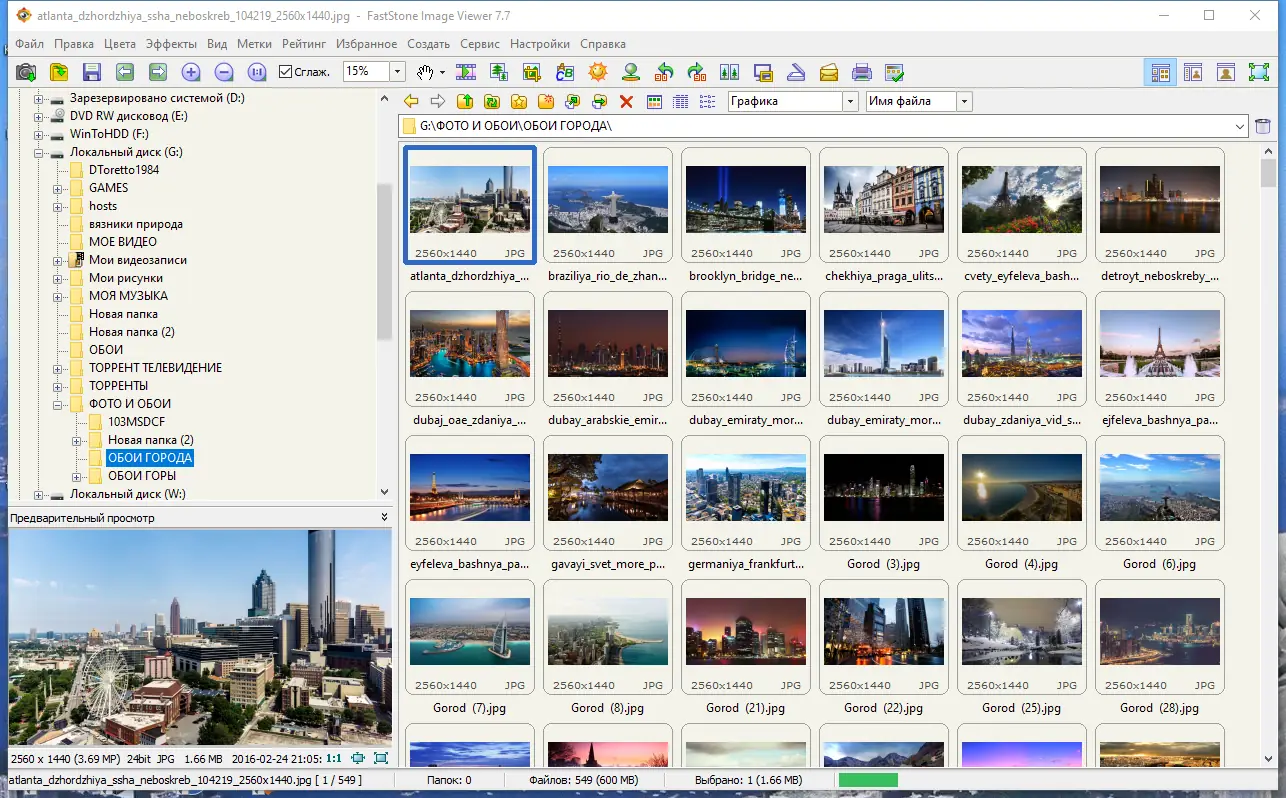Click the crop board tool icon

tap(531, 72)
